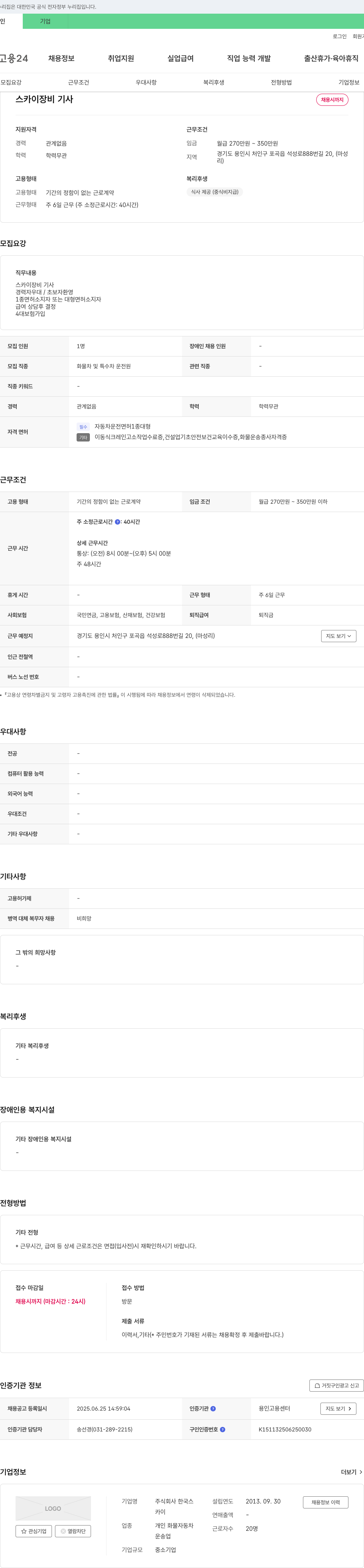Open the 취업지원 main menu

[121, 58]
